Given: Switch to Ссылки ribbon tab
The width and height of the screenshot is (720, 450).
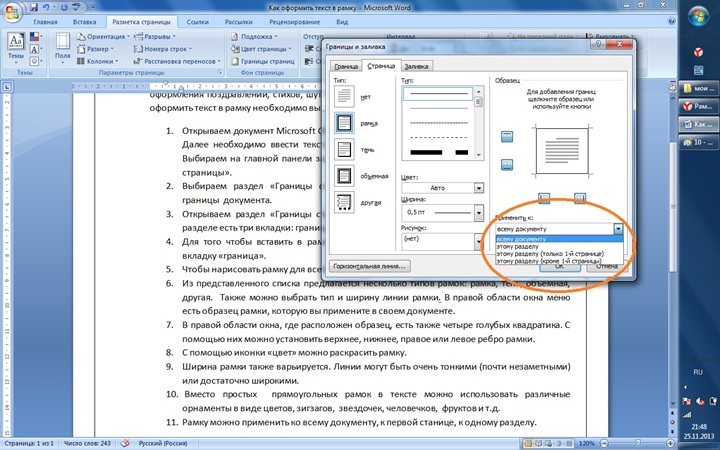Looking at the screenshot, I should tap(198, 22).
